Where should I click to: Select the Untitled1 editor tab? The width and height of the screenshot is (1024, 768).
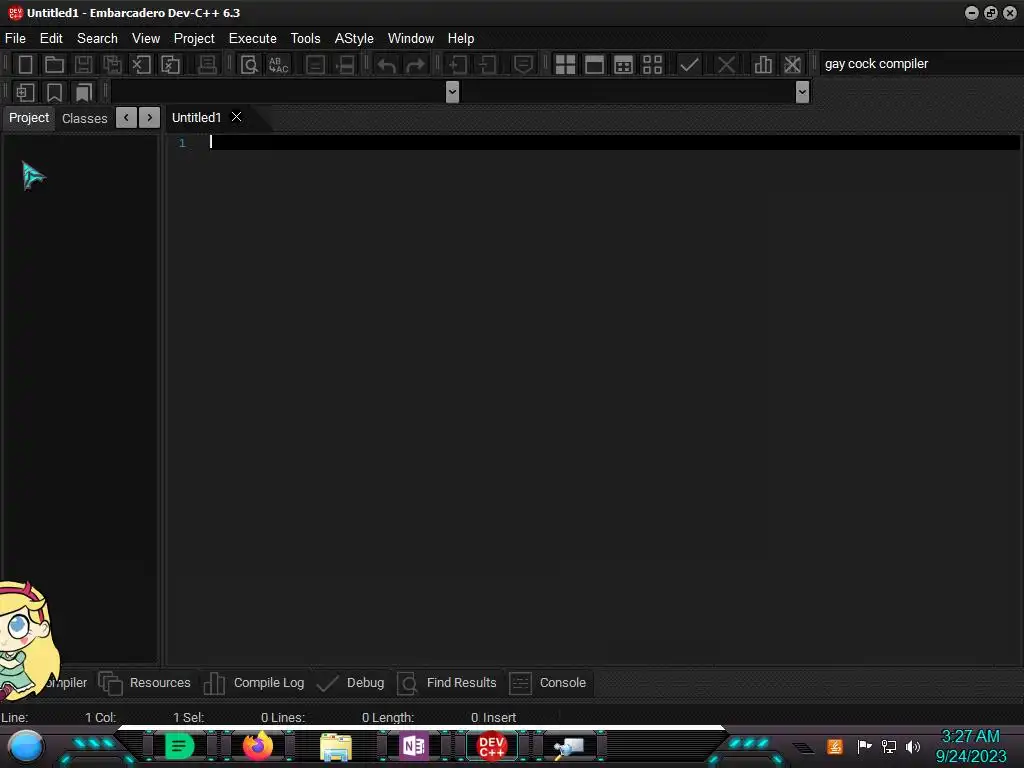coord(197,118)
